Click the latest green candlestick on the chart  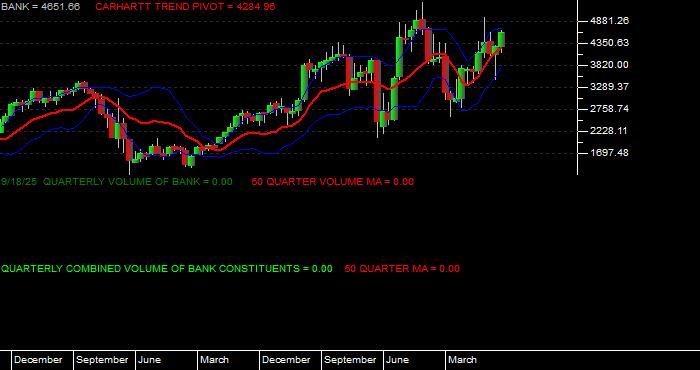point(501,39)
